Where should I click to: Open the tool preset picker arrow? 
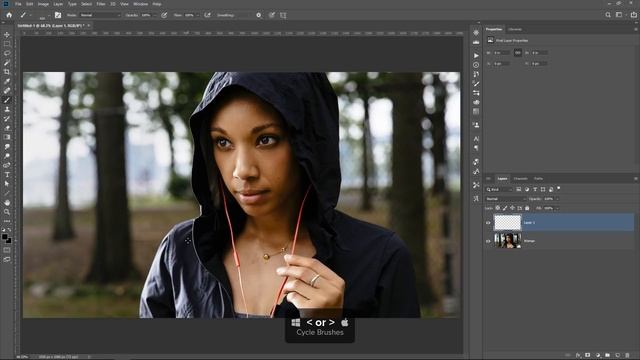(31, 15)
